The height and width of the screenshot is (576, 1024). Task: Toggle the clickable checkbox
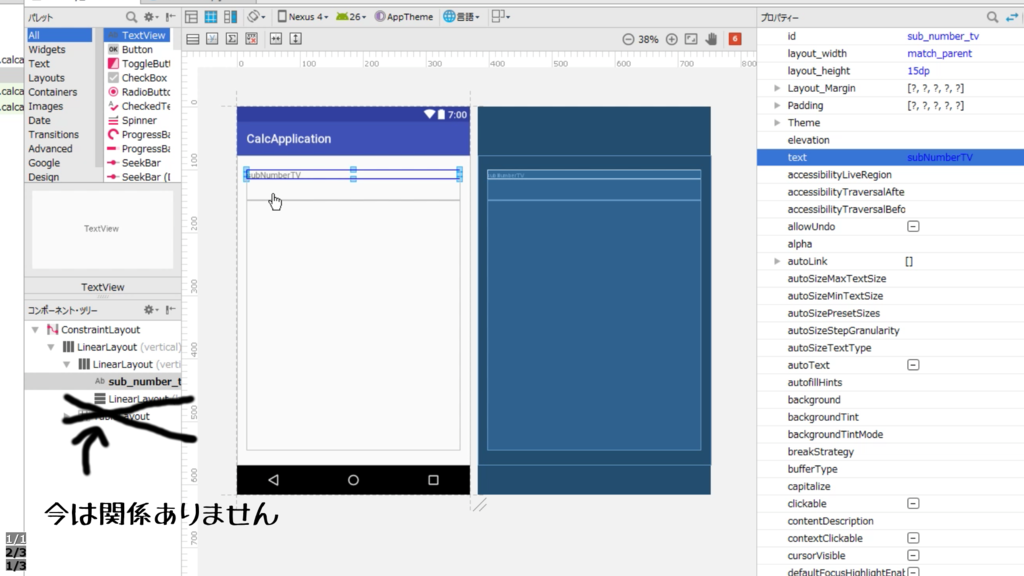(913, 504)
